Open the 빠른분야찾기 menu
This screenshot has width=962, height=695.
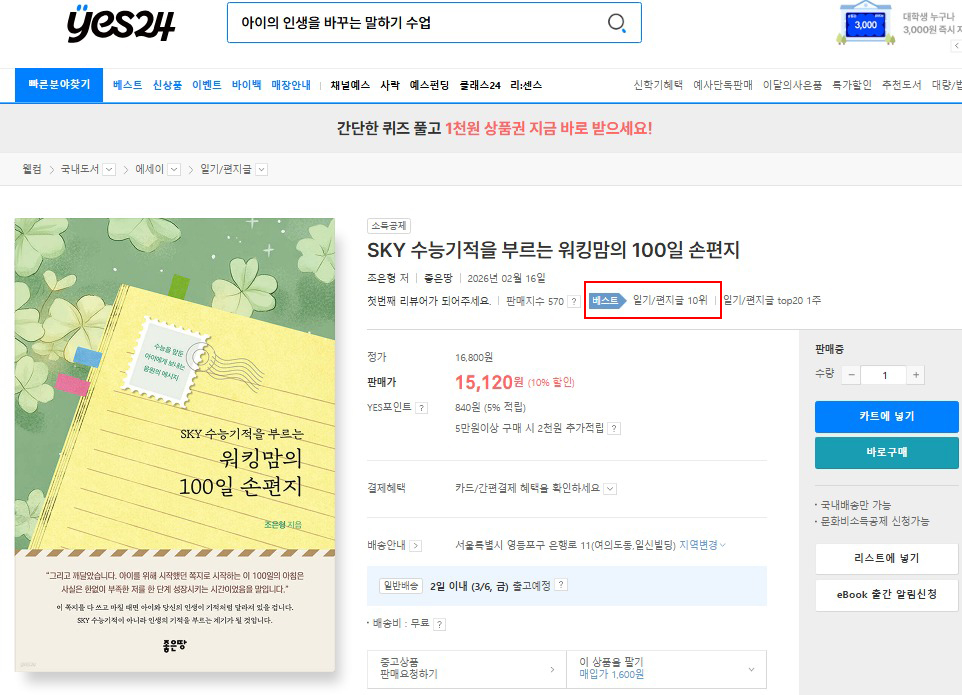point(59,85)
